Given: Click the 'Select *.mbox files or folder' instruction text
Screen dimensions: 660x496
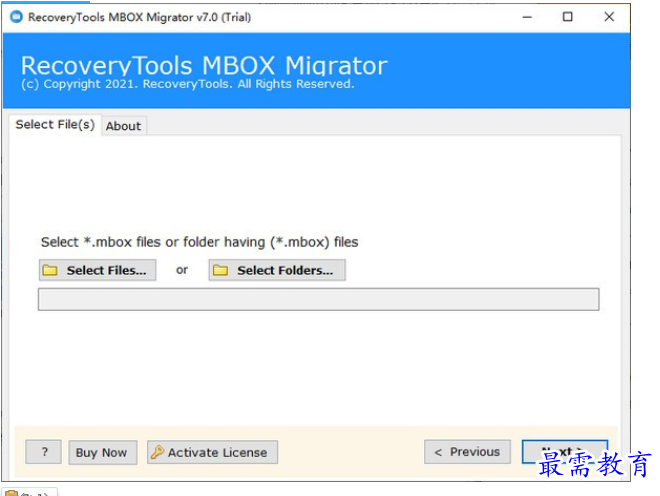Looking at the screenshot, I should point(200,242).
